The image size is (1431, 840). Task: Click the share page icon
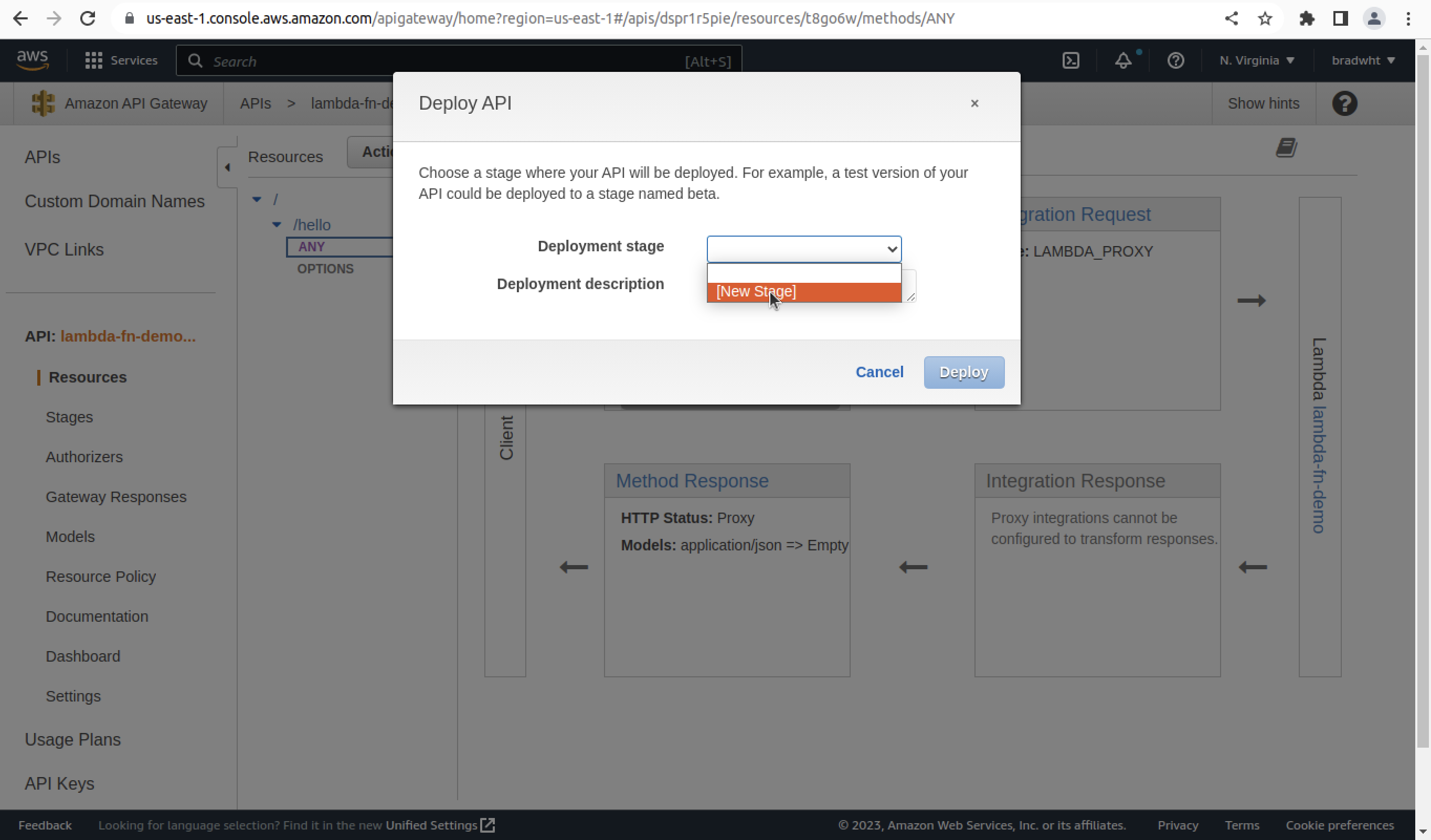pos(1231,18)
